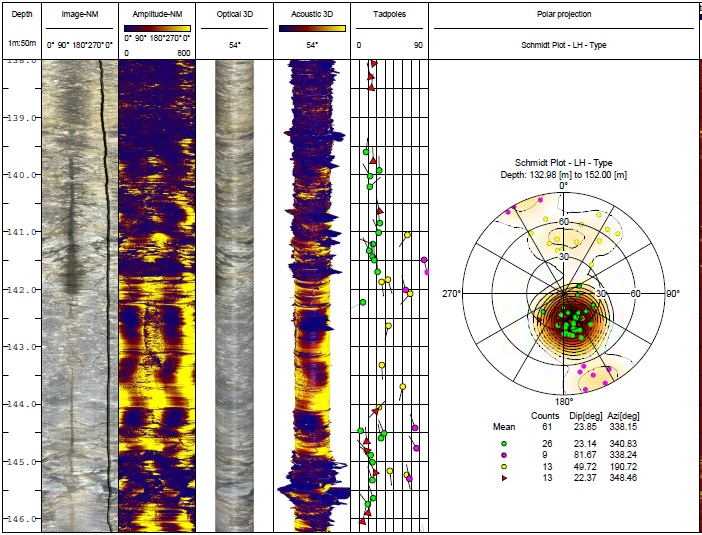702x535 pixels.
Task: Click the '180°' label below the polar plot
Action: (x=564, y=401)
